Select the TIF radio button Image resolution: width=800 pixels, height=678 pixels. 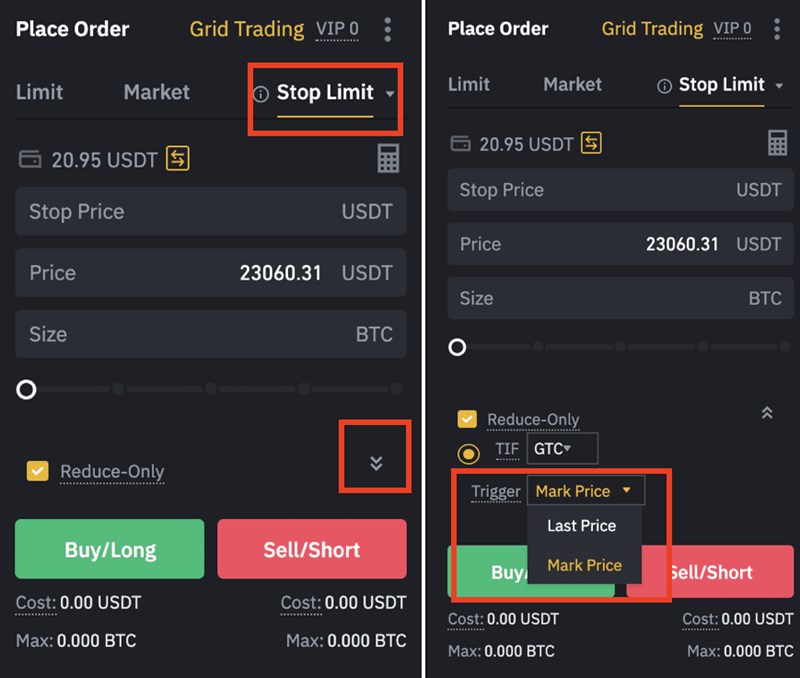[467, 451]
